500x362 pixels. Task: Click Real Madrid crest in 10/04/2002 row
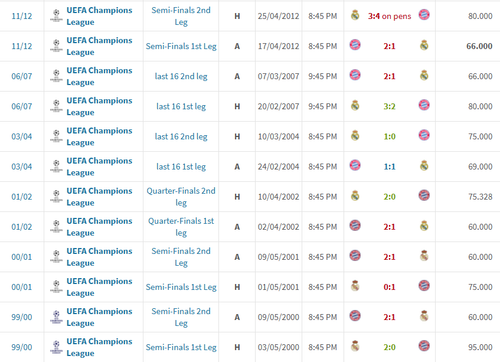click(x=355, y=196)
